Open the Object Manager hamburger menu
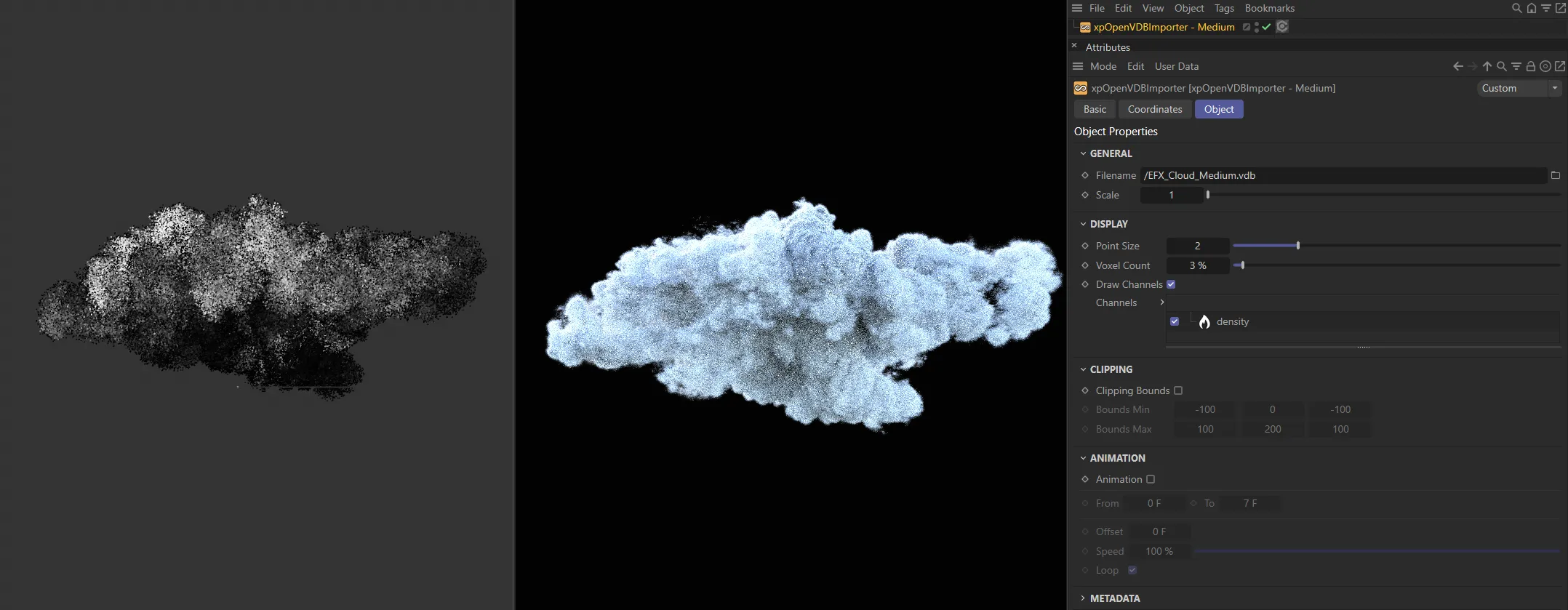The height and width of the screenshot is (610, 1568). pyautogui.click(x=1077, y=8)
